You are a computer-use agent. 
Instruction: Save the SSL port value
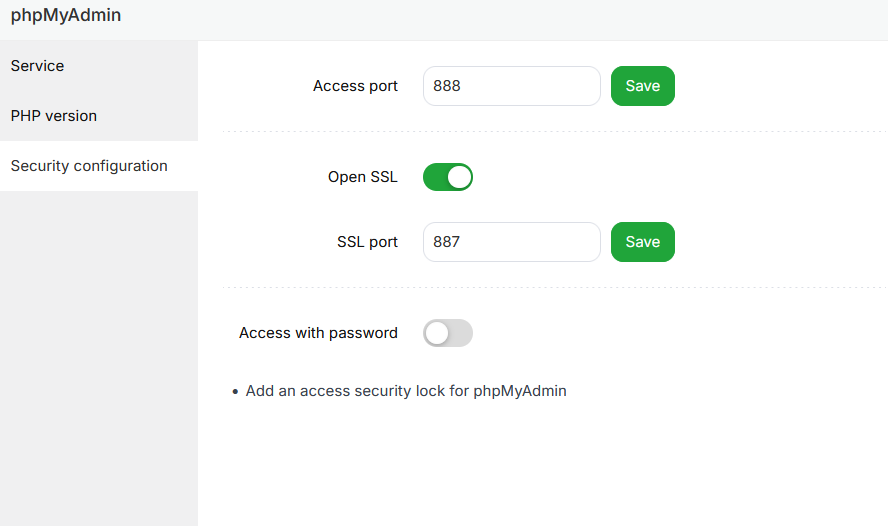pos(642,242)
